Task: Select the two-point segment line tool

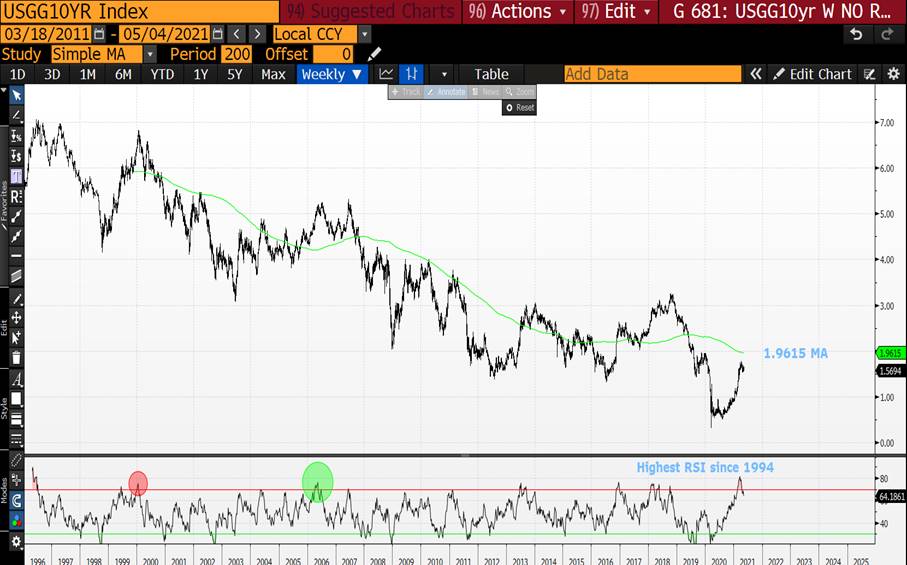Action: click(16, 217)
